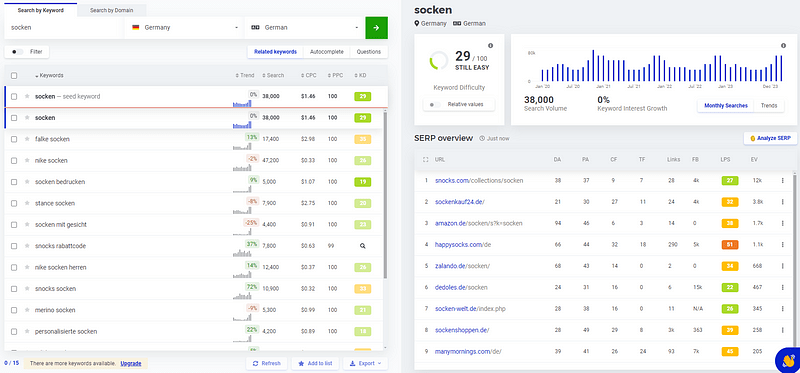The image size is (800, 373).
Task: Open the chat widget icon
Action: pyautogui.click(x=787, y=360)
